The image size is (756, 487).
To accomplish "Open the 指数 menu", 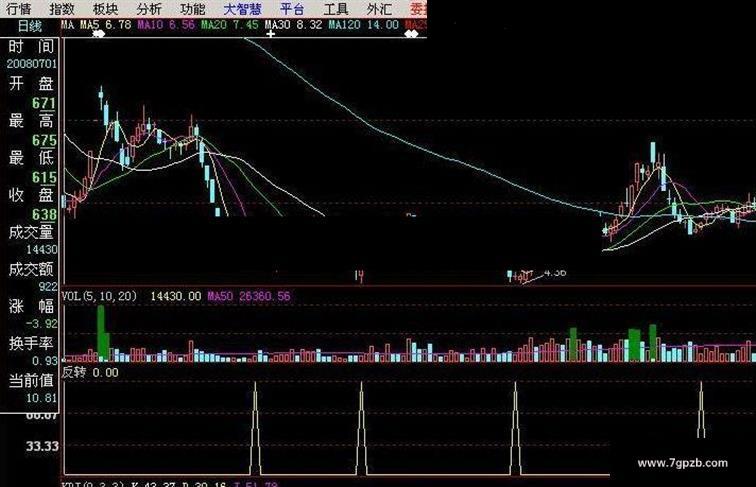I will [x=62, y=9].
